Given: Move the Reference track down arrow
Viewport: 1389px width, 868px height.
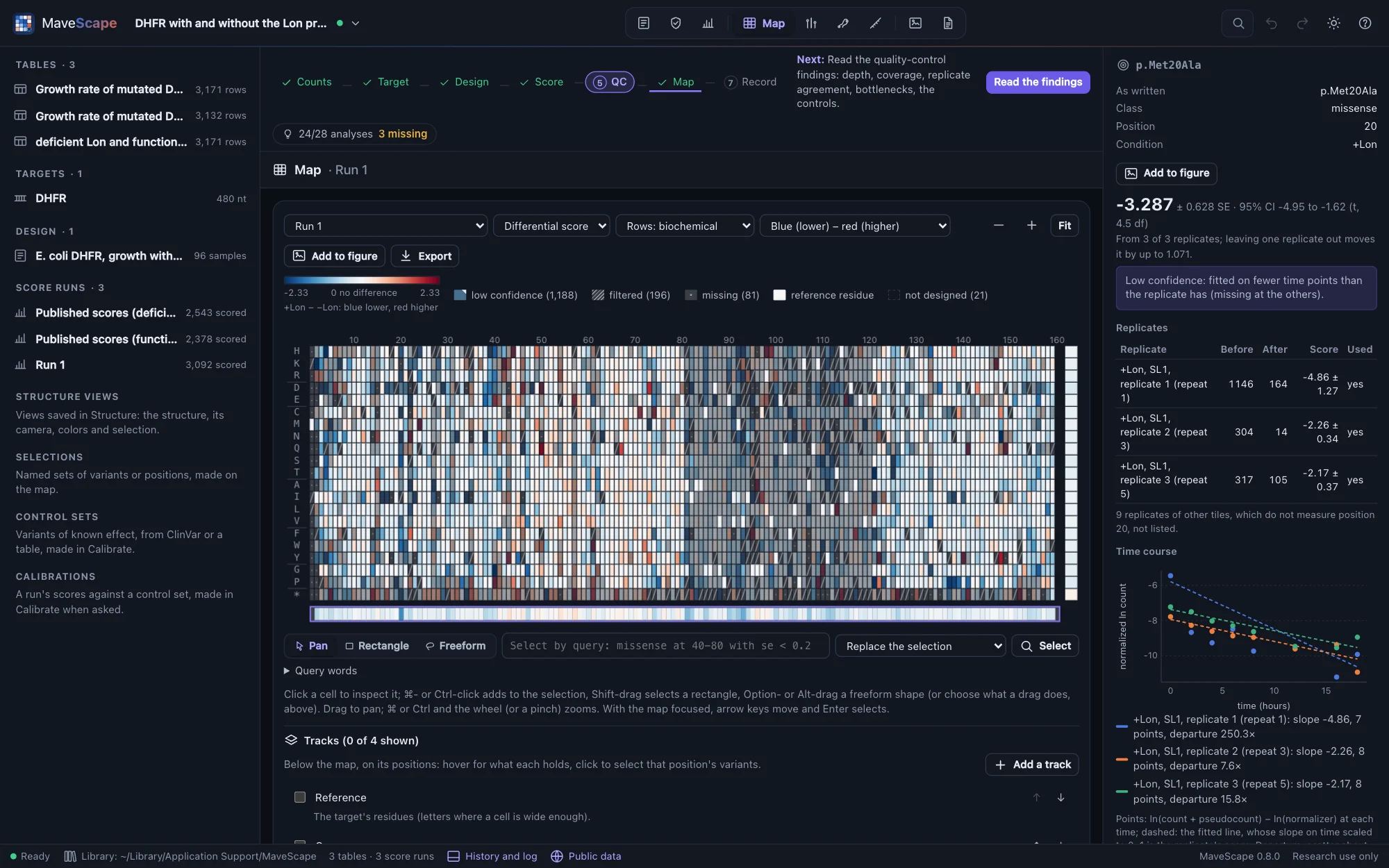Looking at the screenshot, I should click(x=1061, y=797).
